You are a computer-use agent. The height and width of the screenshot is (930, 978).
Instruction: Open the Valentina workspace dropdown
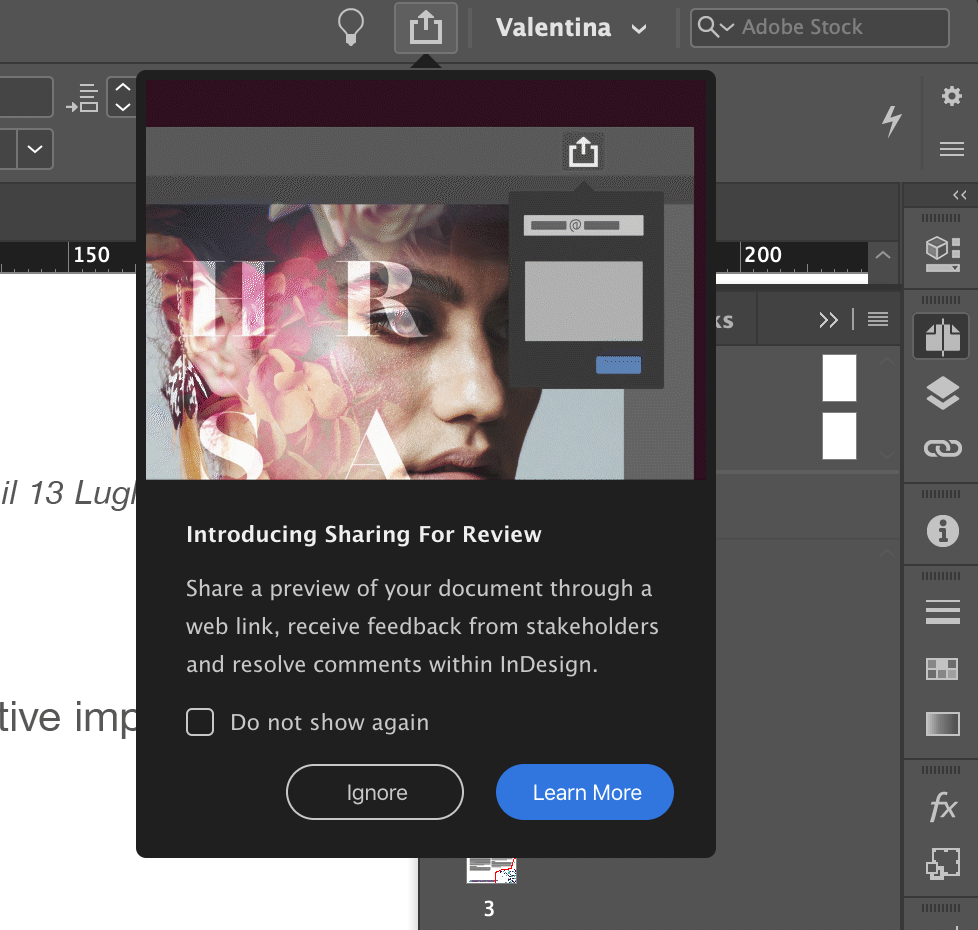coord(571,27)
